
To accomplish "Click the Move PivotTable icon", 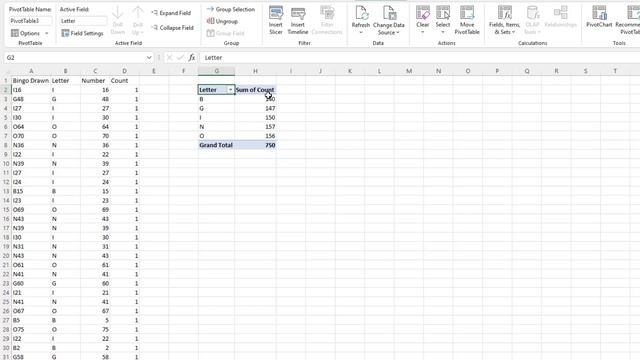I will pos(467,13).
